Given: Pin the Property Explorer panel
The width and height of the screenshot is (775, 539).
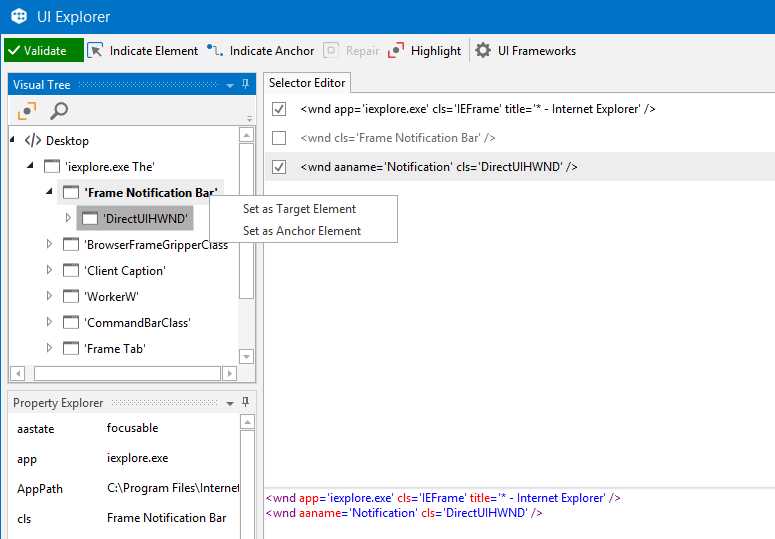Looking at the screenshot, I should tap(245, 403).
